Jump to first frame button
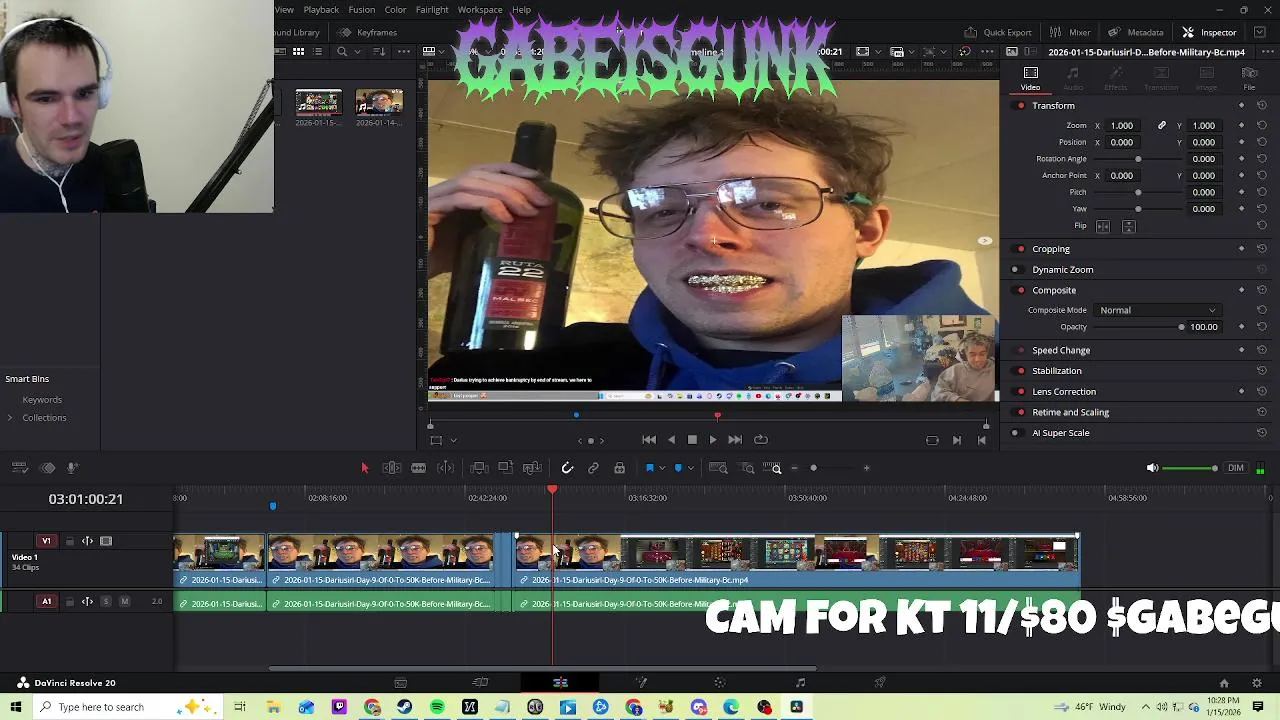Image resolution: width=1280 pixels, height=720 pixels. pyautogui.click(x=649, y=440)
